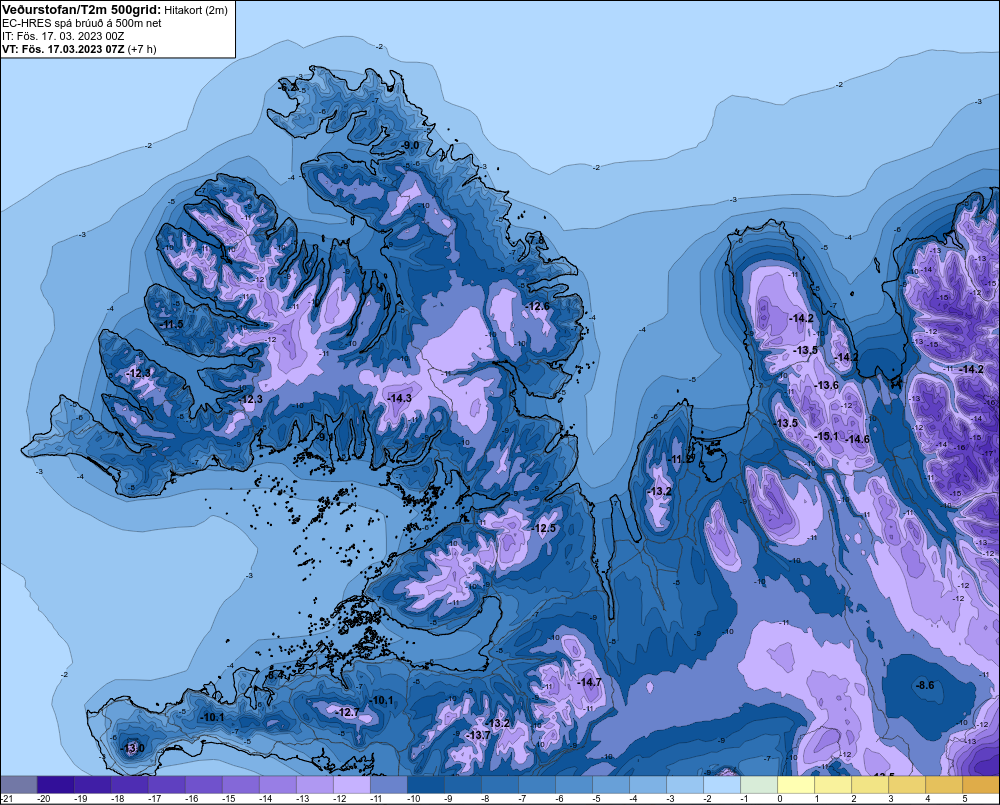Click the VT valid time line 07Z
The width and height of the screenshot is (1000, 805).
tap(79, 48)
